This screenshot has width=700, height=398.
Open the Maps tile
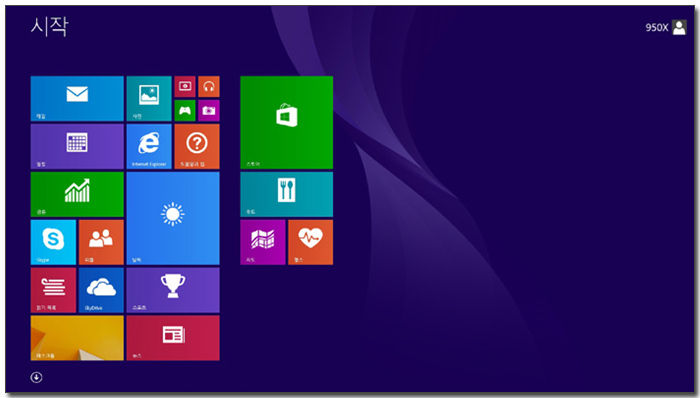click(x=262, y=242)
